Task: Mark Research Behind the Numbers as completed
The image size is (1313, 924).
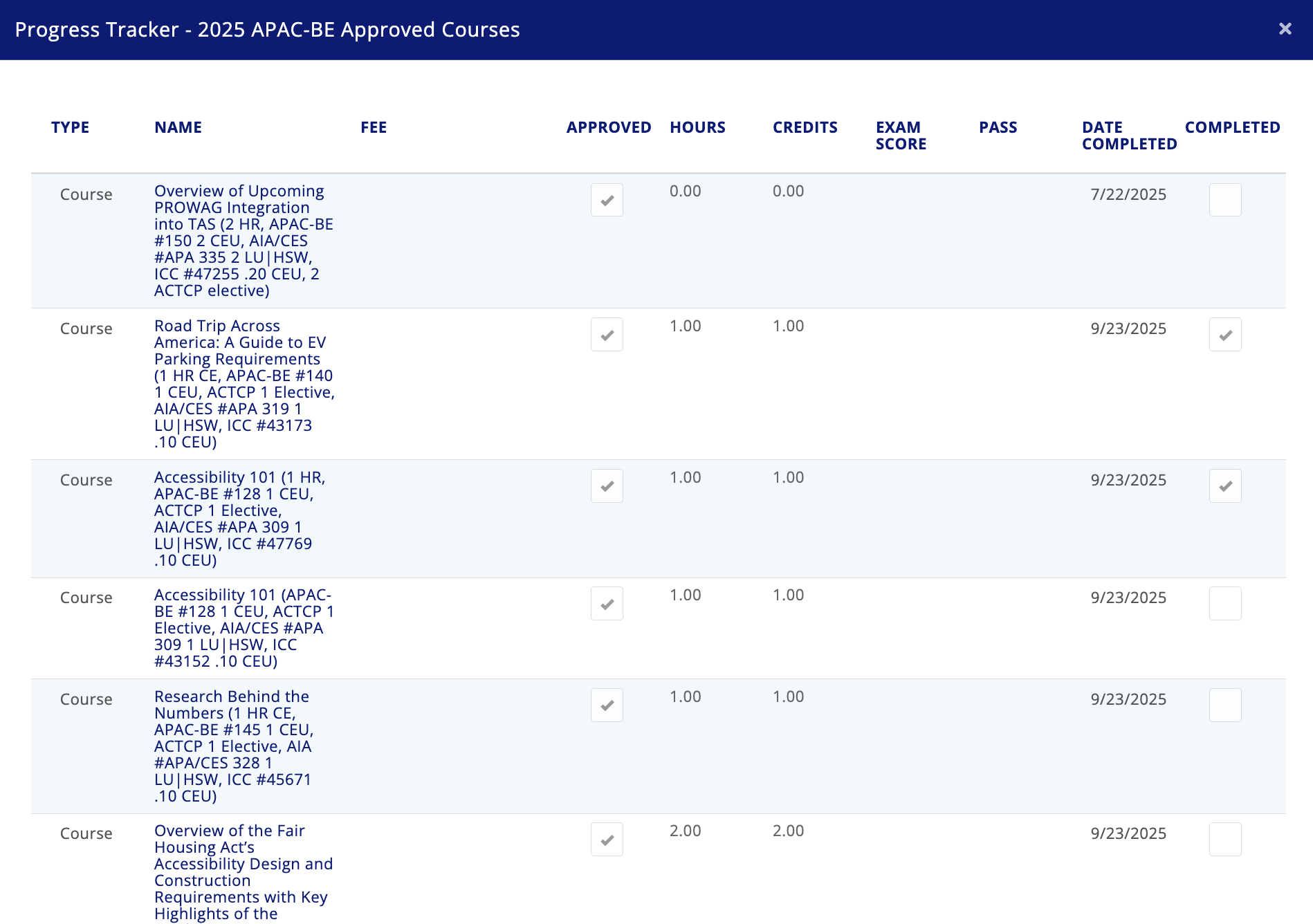Action: (1225, 705)
